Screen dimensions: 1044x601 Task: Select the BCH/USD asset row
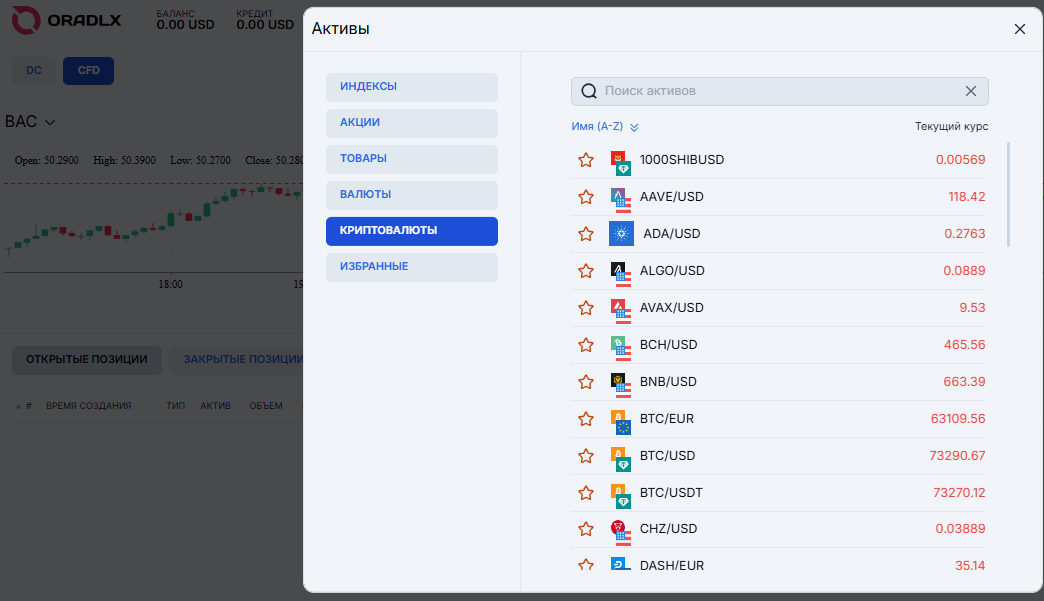780,345
